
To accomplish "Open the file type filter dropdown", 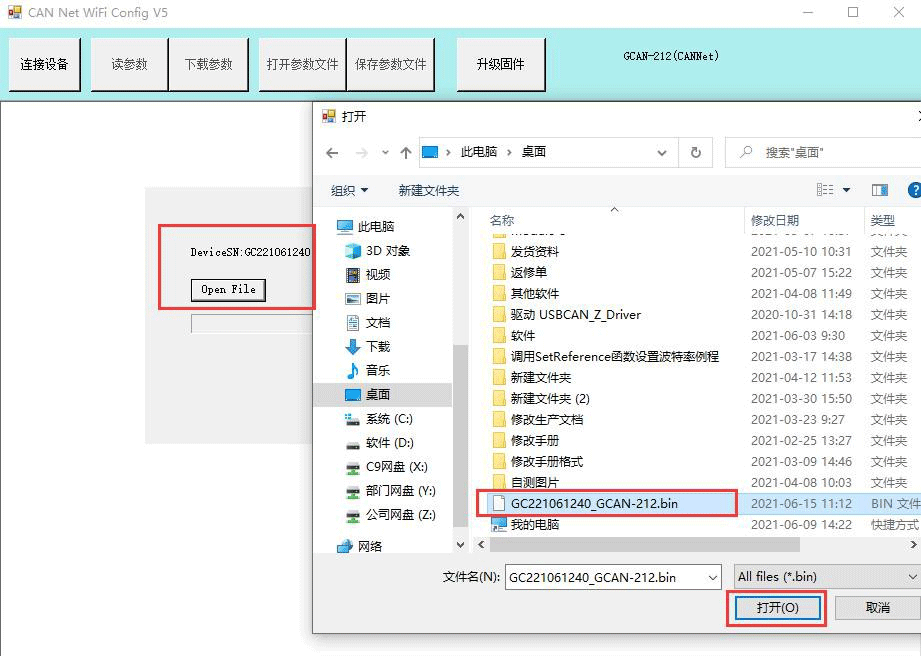I will 826,577.
